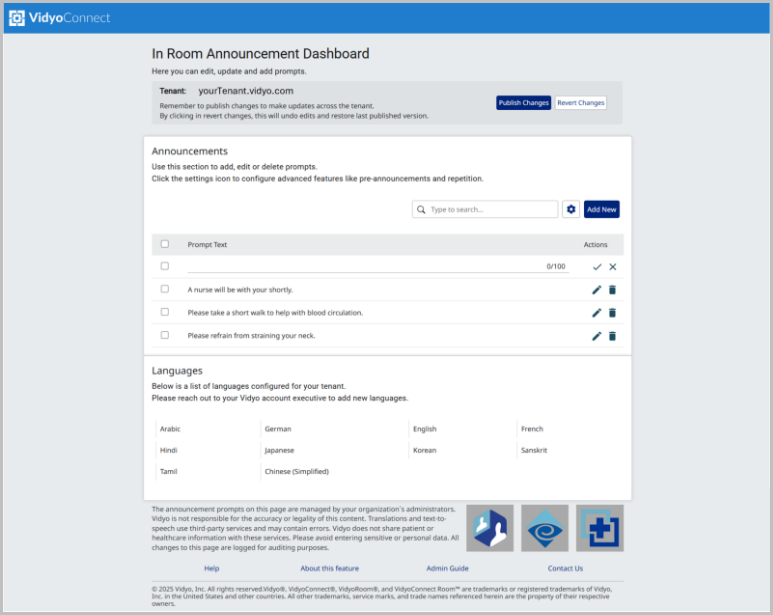Open the Admin Guide link
773x615 pixels.
click(447, 568)
